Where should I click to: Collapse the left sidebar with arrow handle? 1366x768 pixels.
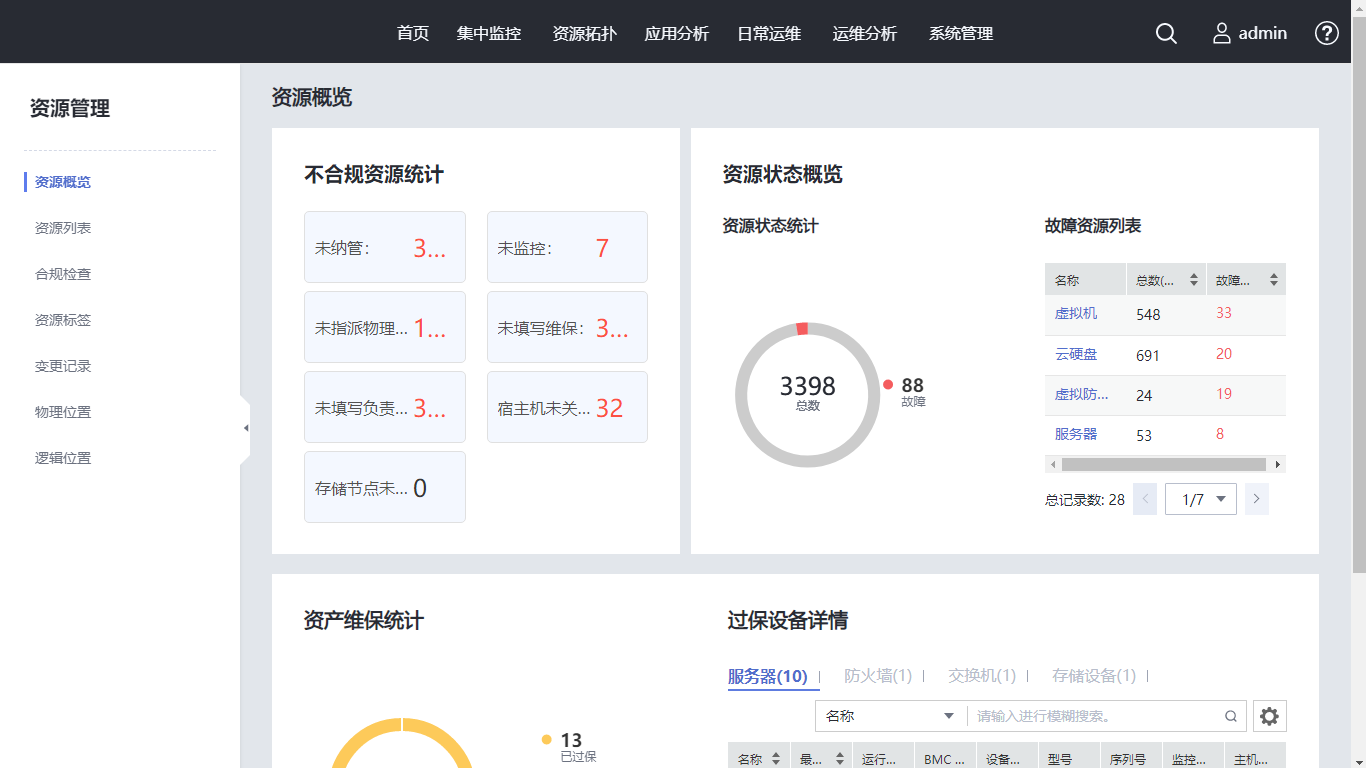tap(245, 428)
